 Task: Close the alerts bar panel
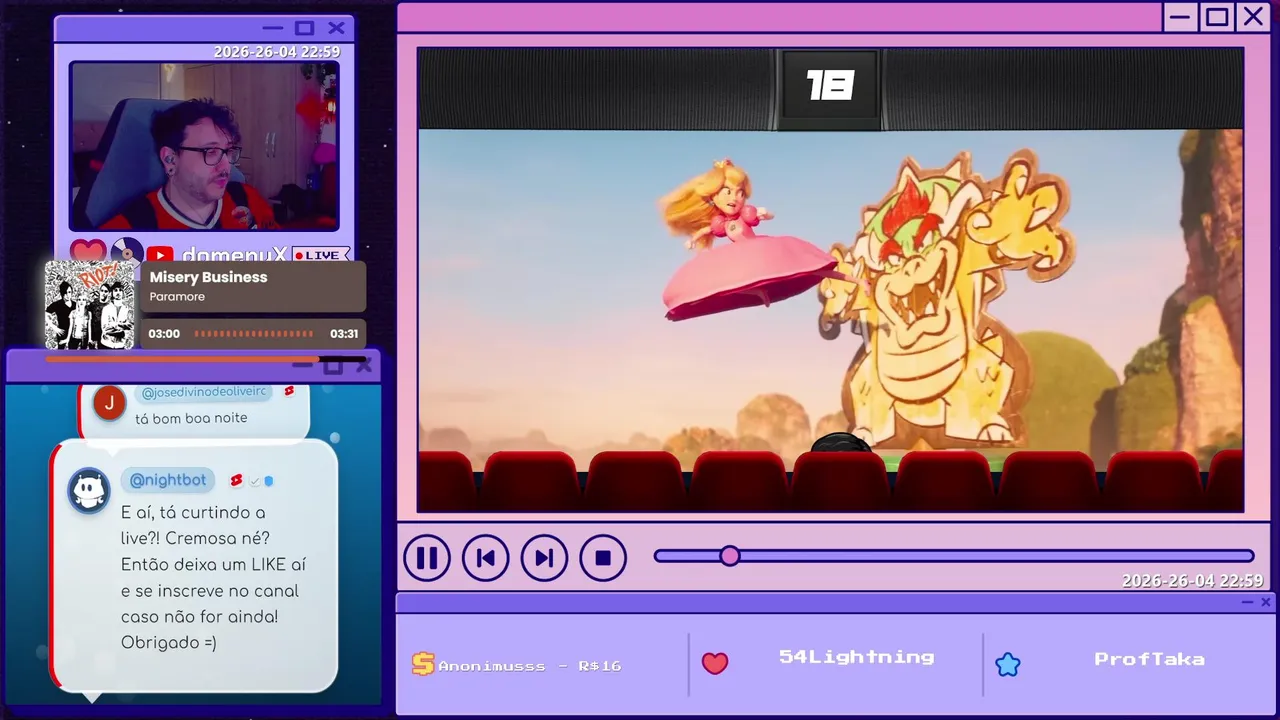(1266, 602)
